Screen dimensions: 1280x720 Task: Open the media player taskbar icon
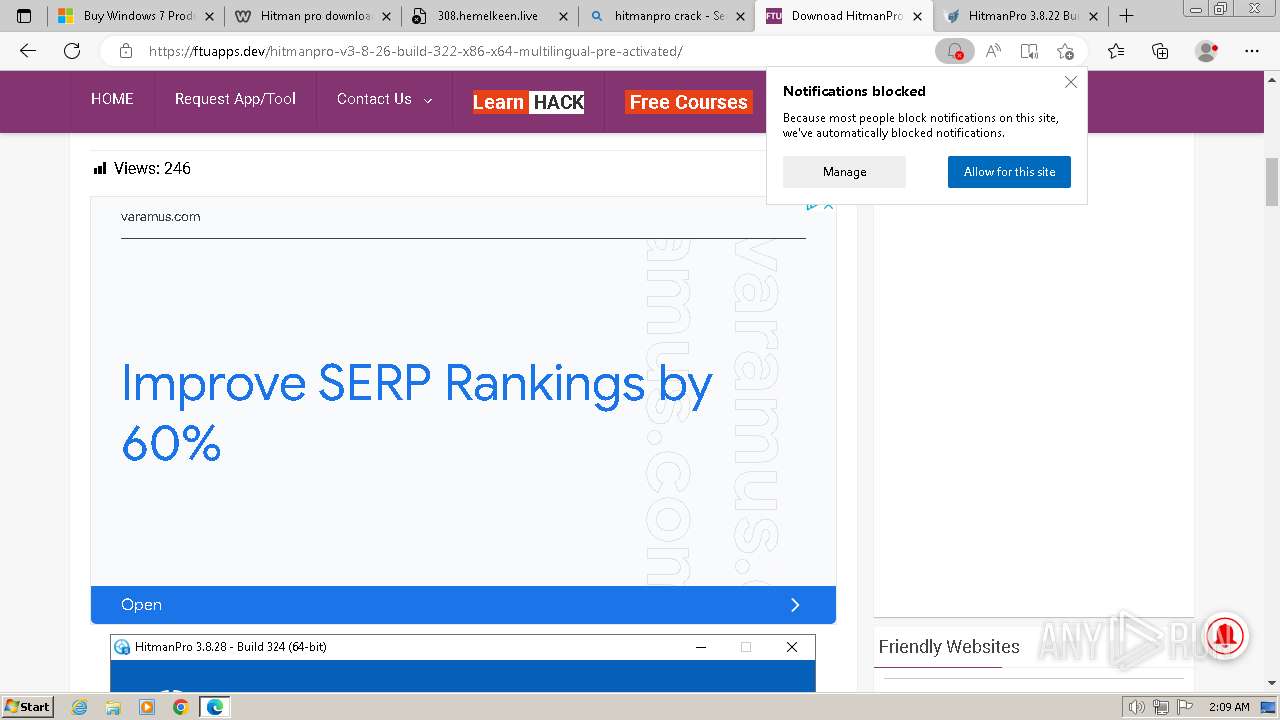tap(147, 707)
